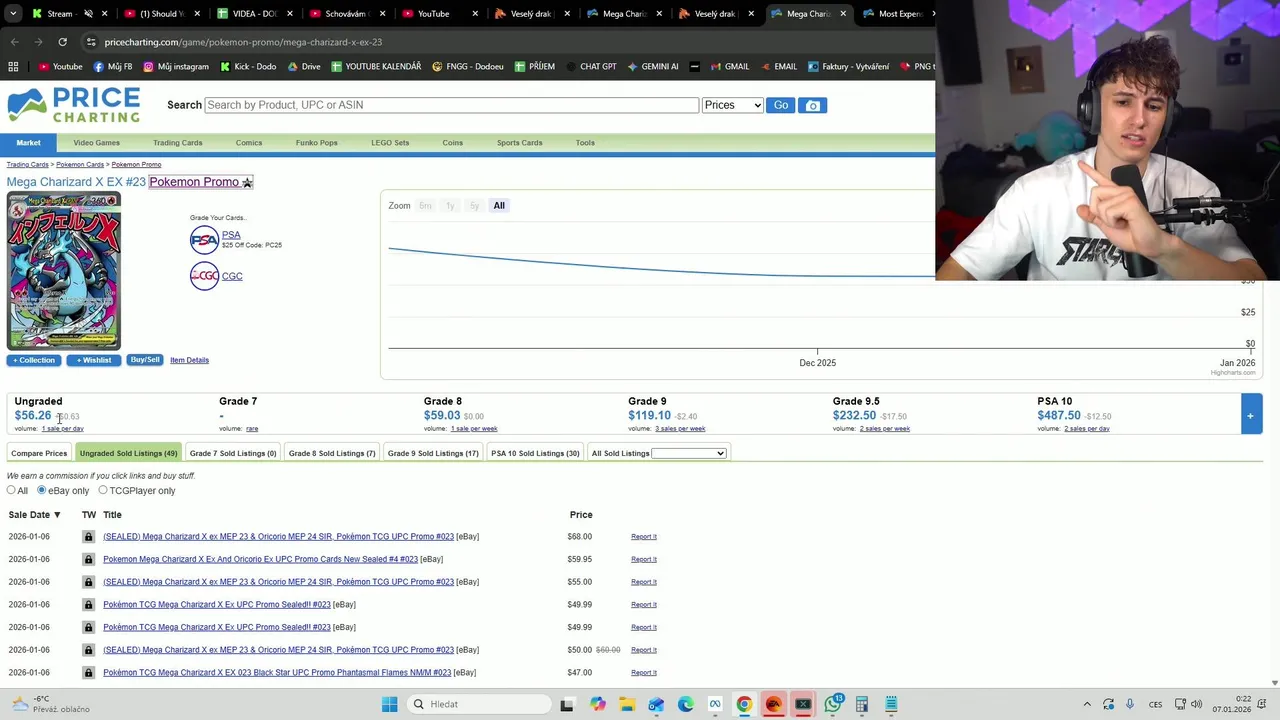The image size is (1280, 720).
Task: Open the Kick - Dodo bookmark
Action: (x=247, y=66)
